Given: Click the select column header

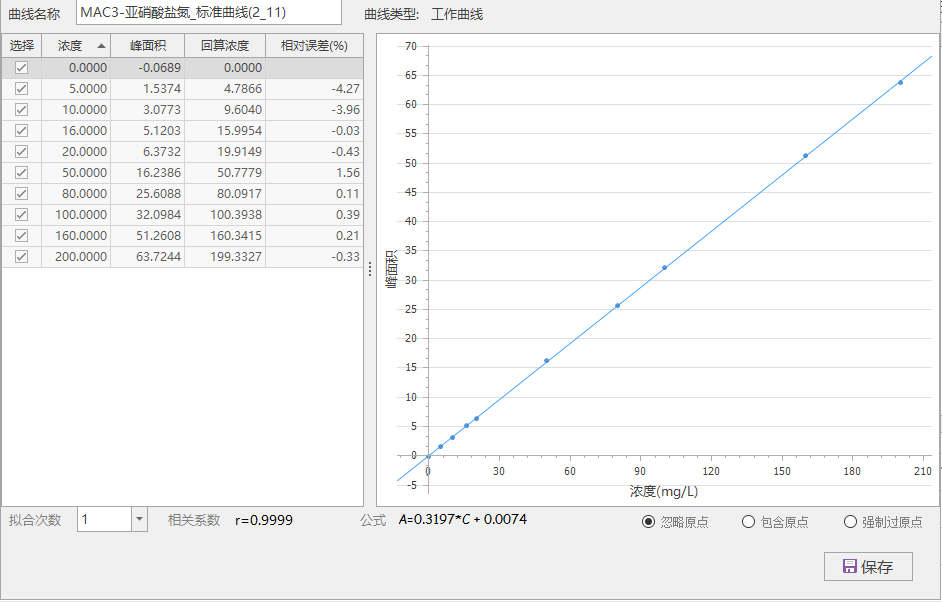Looking at the screenshot, I should click(x=21, y=46).
